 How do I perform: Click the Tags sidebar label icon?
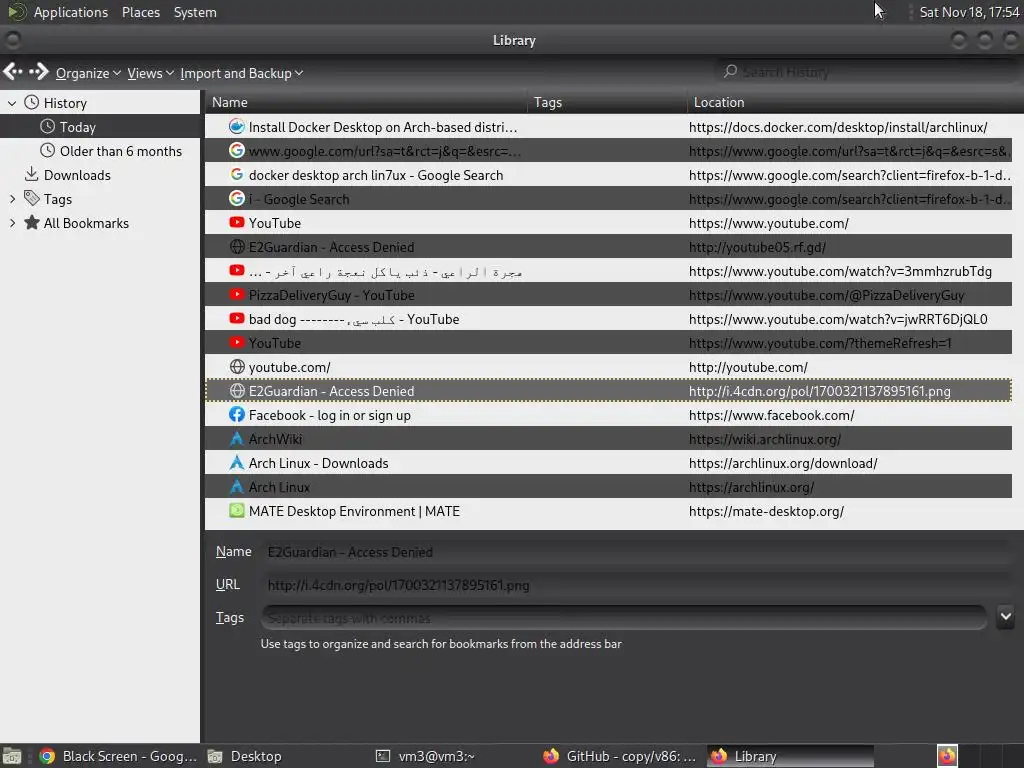(31, 198)
